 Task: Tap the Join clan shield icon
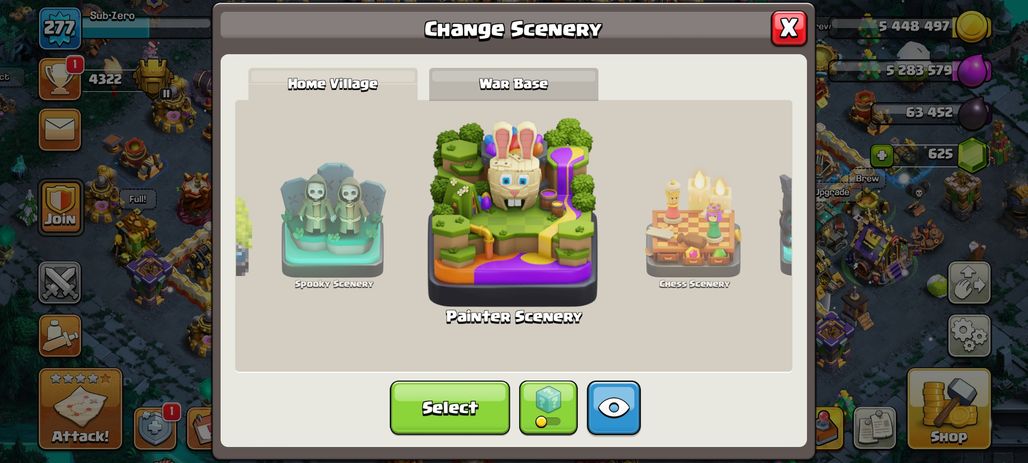(x=60, y=207)
